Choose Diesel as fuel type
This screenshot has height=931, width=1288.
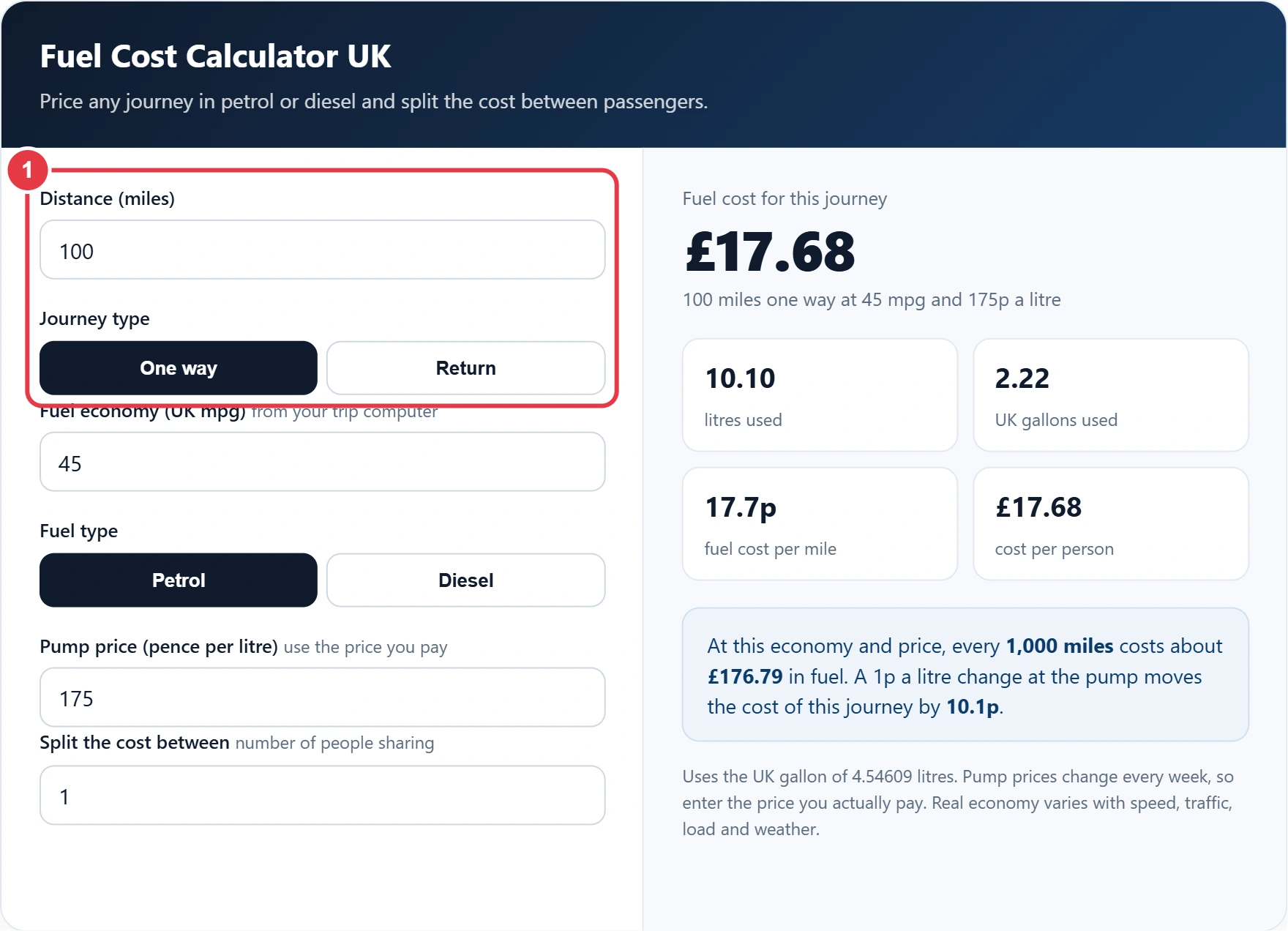[465, 580]
